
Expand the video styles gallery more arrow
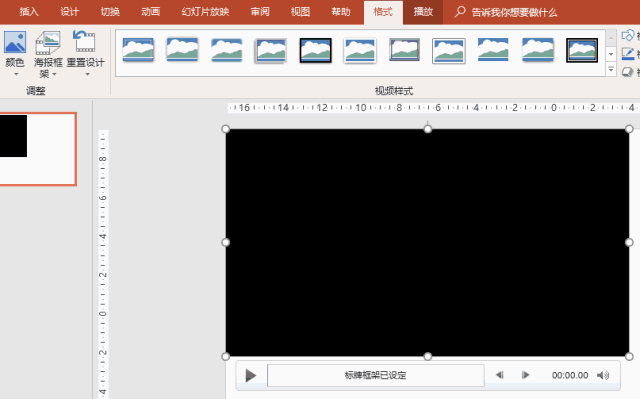coord(611,70)
